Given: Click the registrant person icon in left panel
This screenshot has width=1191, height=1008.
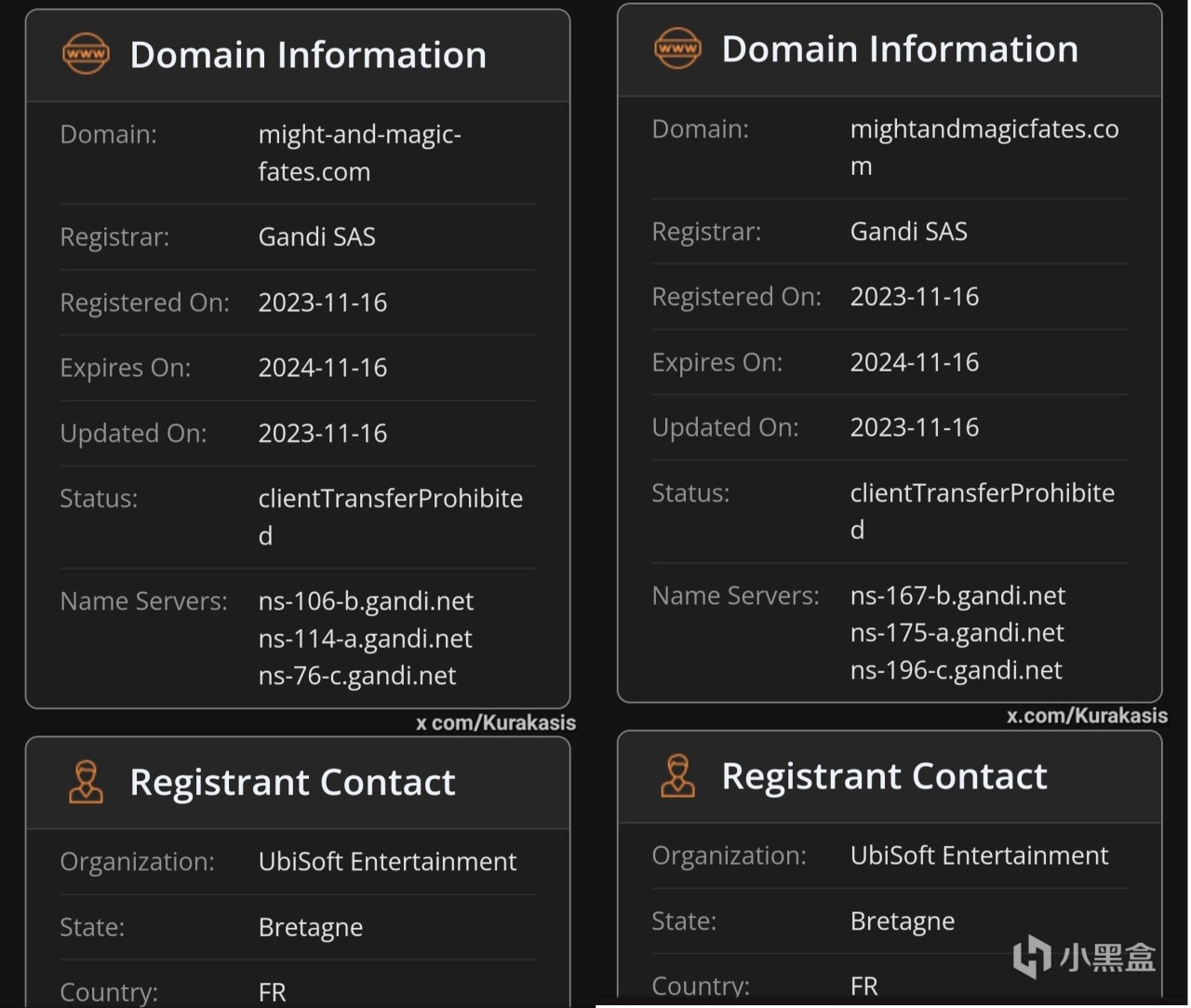Looking at the screenshot, I should tap(86, 781).
